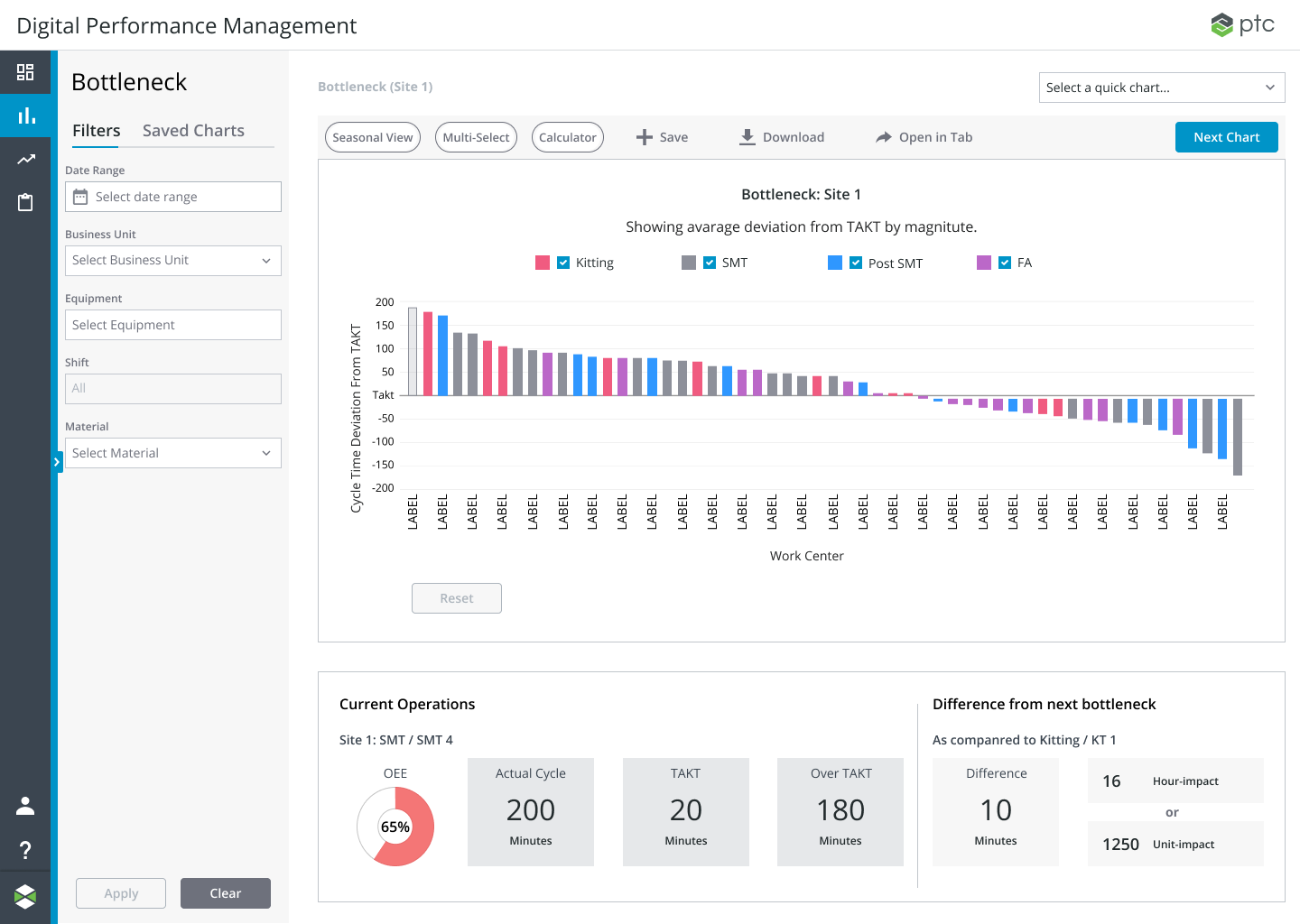Click the FA purple color swatch
The image size is (1300, 924).
coord(984,263)
